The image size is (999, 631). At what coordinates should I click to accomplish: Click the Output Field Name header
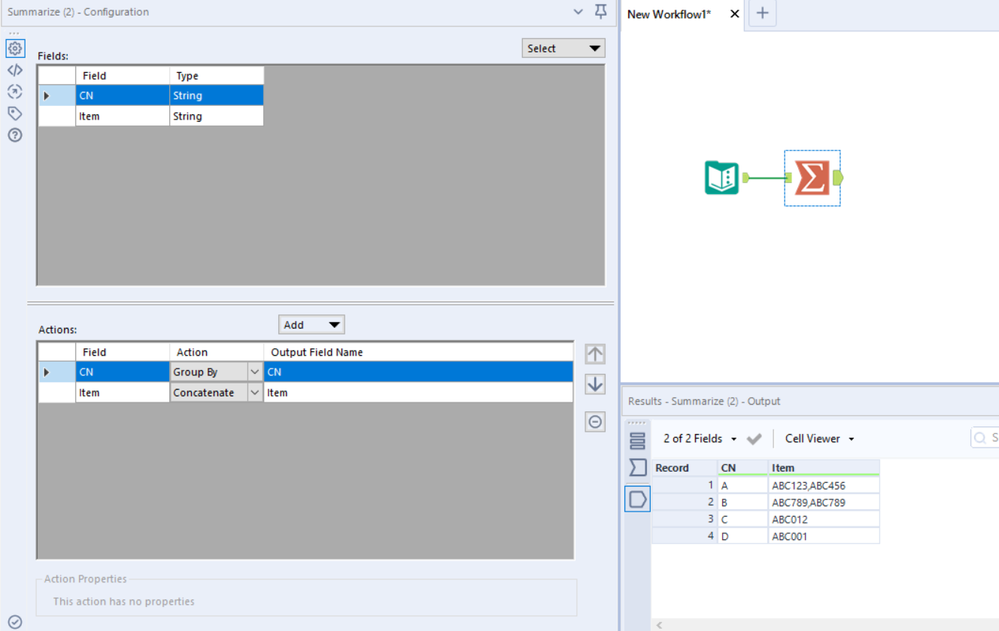[418, 352]
